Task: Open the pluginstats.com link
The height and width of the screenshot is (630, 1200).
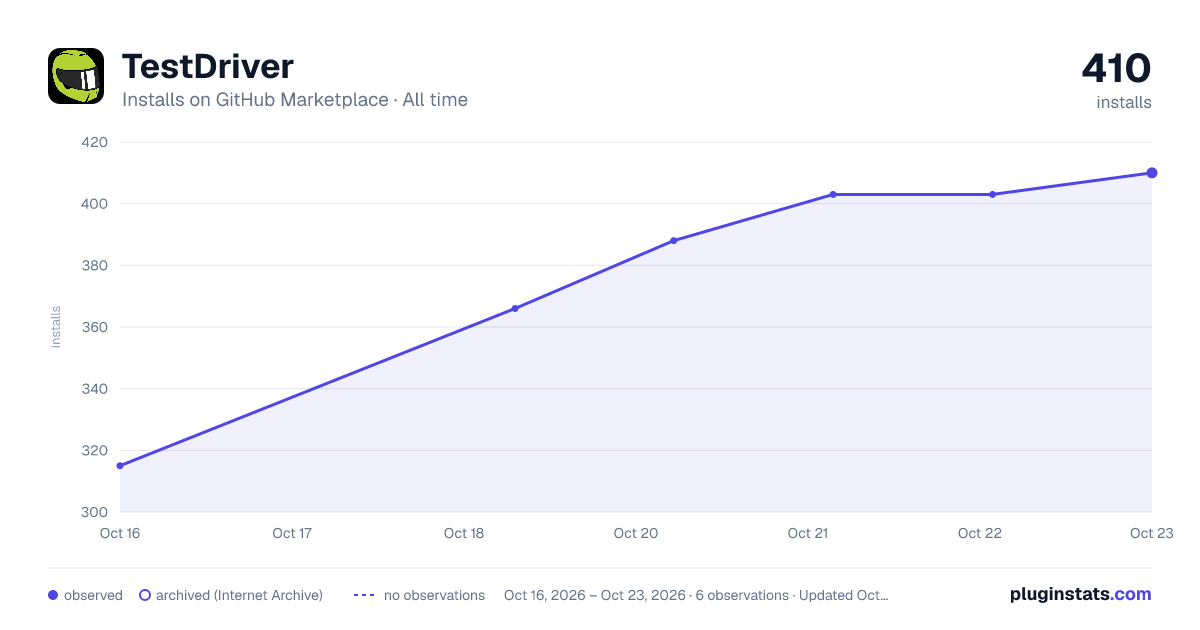Action: (1081, 594)
